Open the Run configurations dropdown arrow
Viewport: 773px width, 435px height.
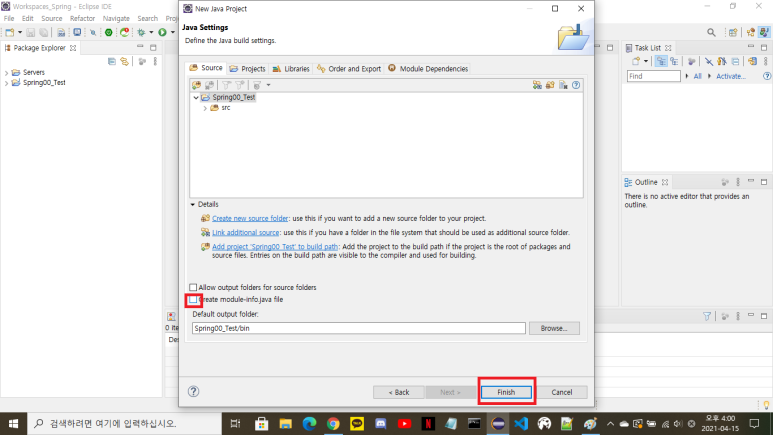[173, 33]
